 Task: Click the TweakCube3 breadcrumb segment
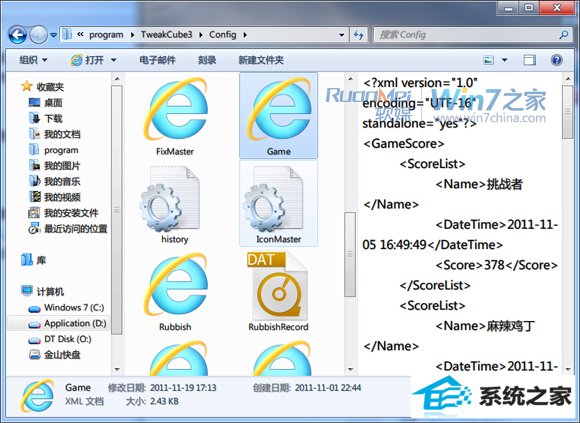coord(166,35)
